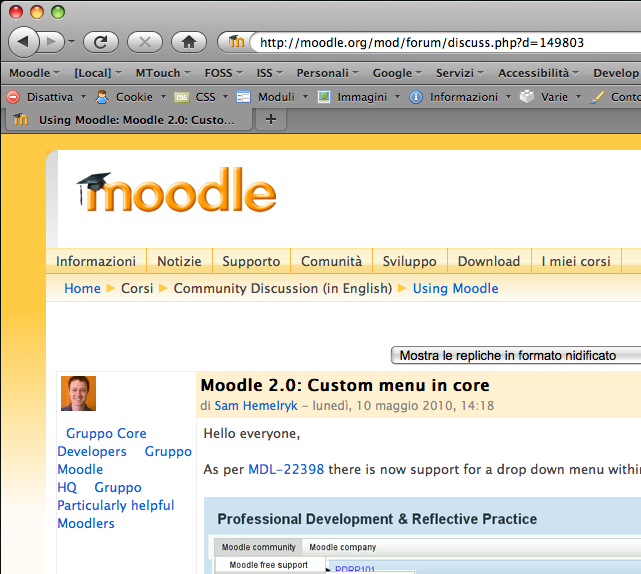
Task: Open Sam Hemelryk's profile link
Action: [256, 406]
